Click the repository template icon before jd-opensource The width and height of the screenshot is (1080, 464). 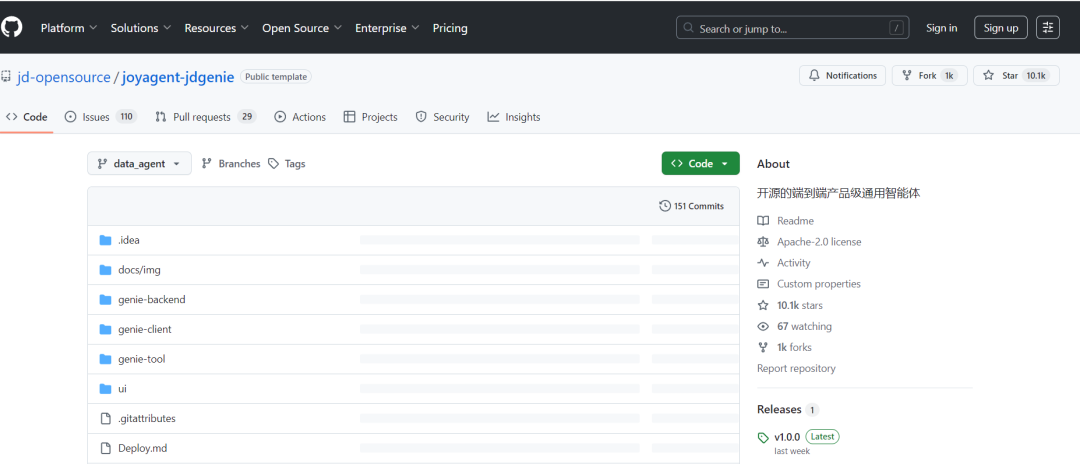pos(6,76)
